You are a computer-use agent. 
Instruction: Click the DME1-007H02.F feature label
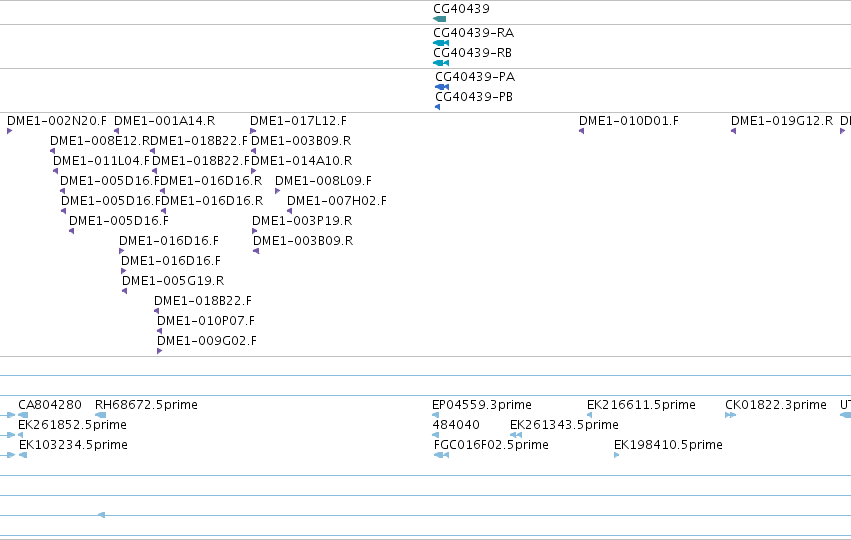[x=336, y=201]
